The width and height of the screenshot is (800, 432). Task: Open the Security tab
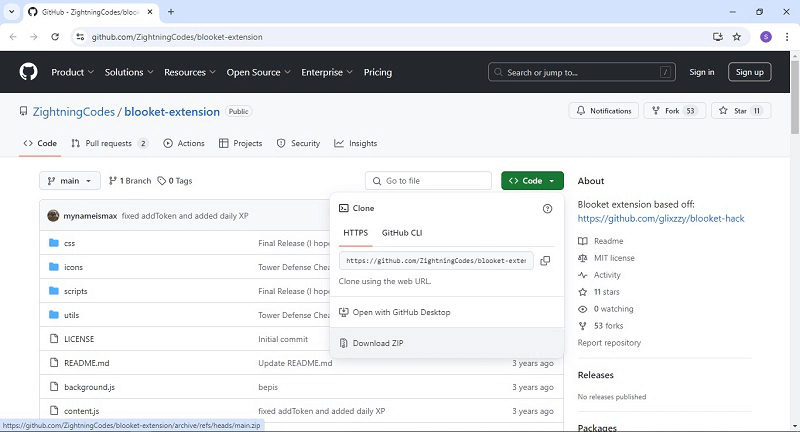coord(298,143)
